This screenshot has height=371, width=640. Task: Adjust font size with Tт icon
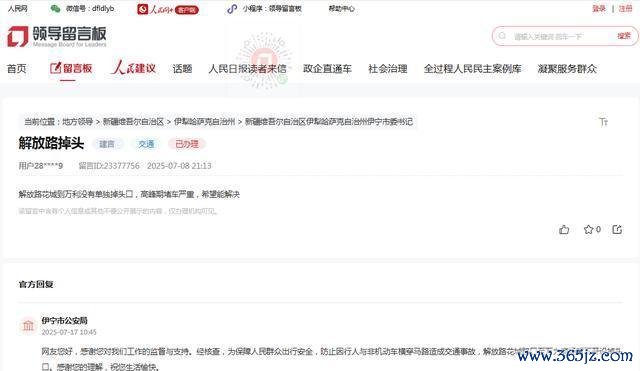(x=603, y=122)
